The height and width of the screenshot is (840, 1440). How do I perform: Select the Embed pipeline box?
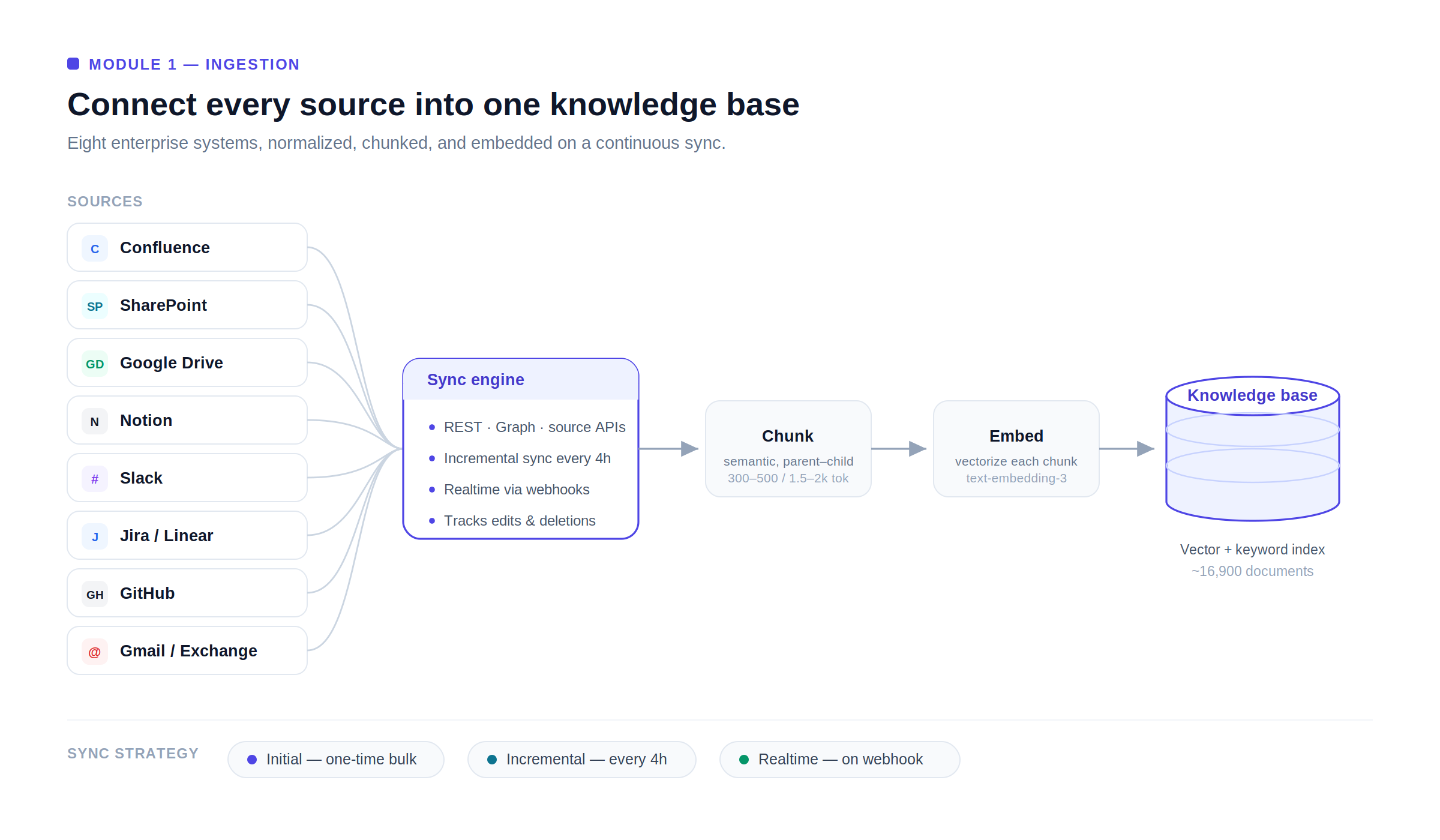click(x=1016, y=449)
